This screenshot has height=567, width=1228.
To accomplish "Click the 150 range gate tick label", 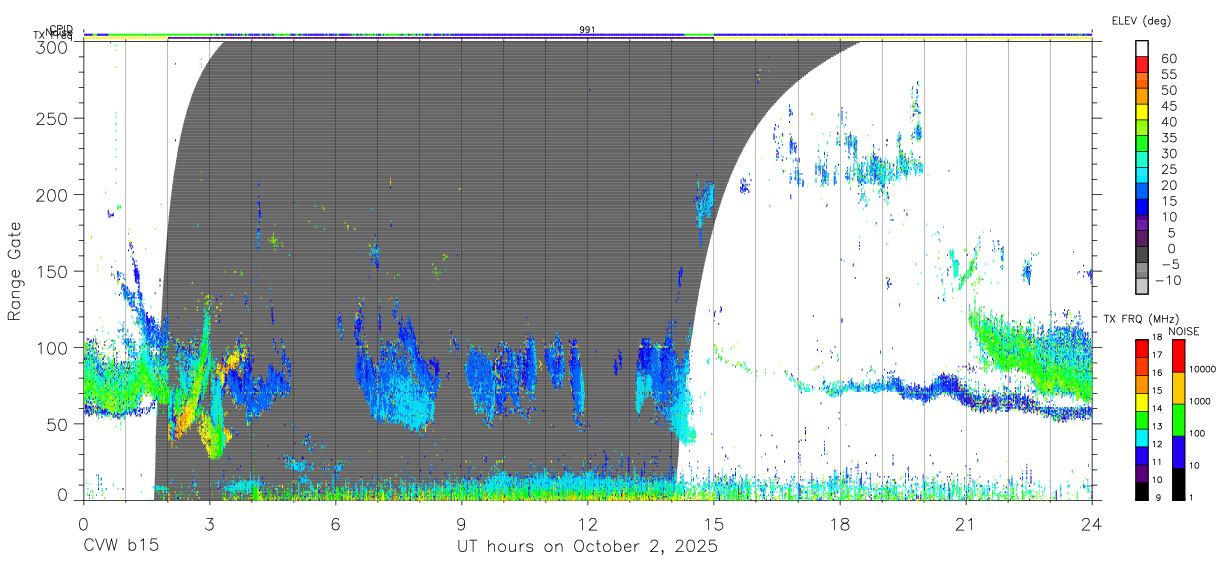I will point(52,271).
